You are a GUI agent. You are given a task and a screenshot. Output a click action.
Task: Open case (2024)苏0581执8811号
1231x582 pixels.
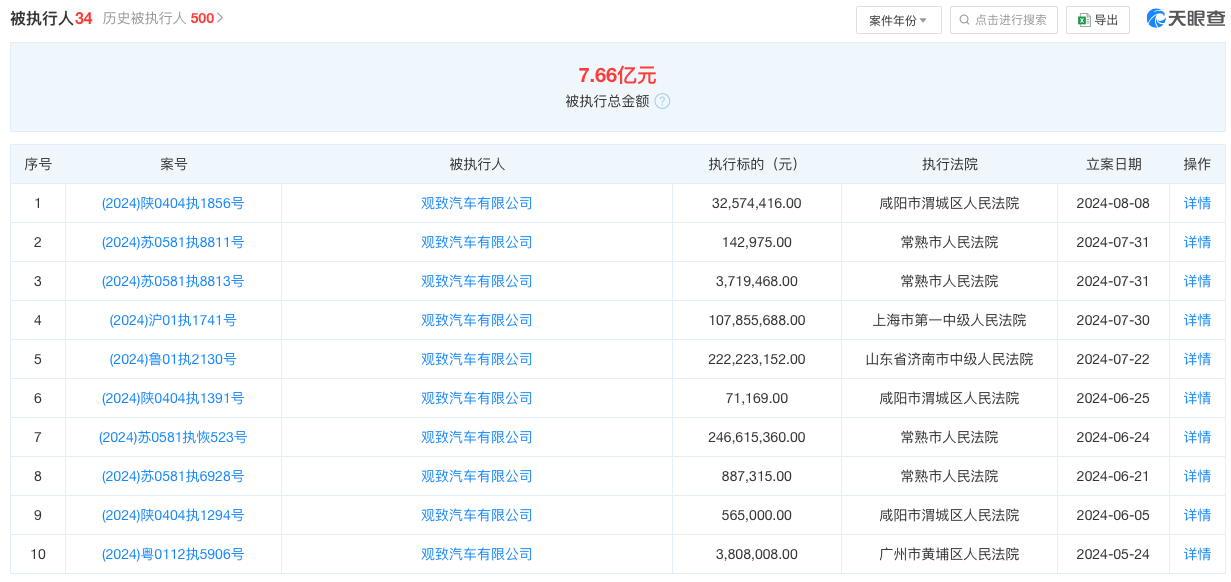point(173,242)
